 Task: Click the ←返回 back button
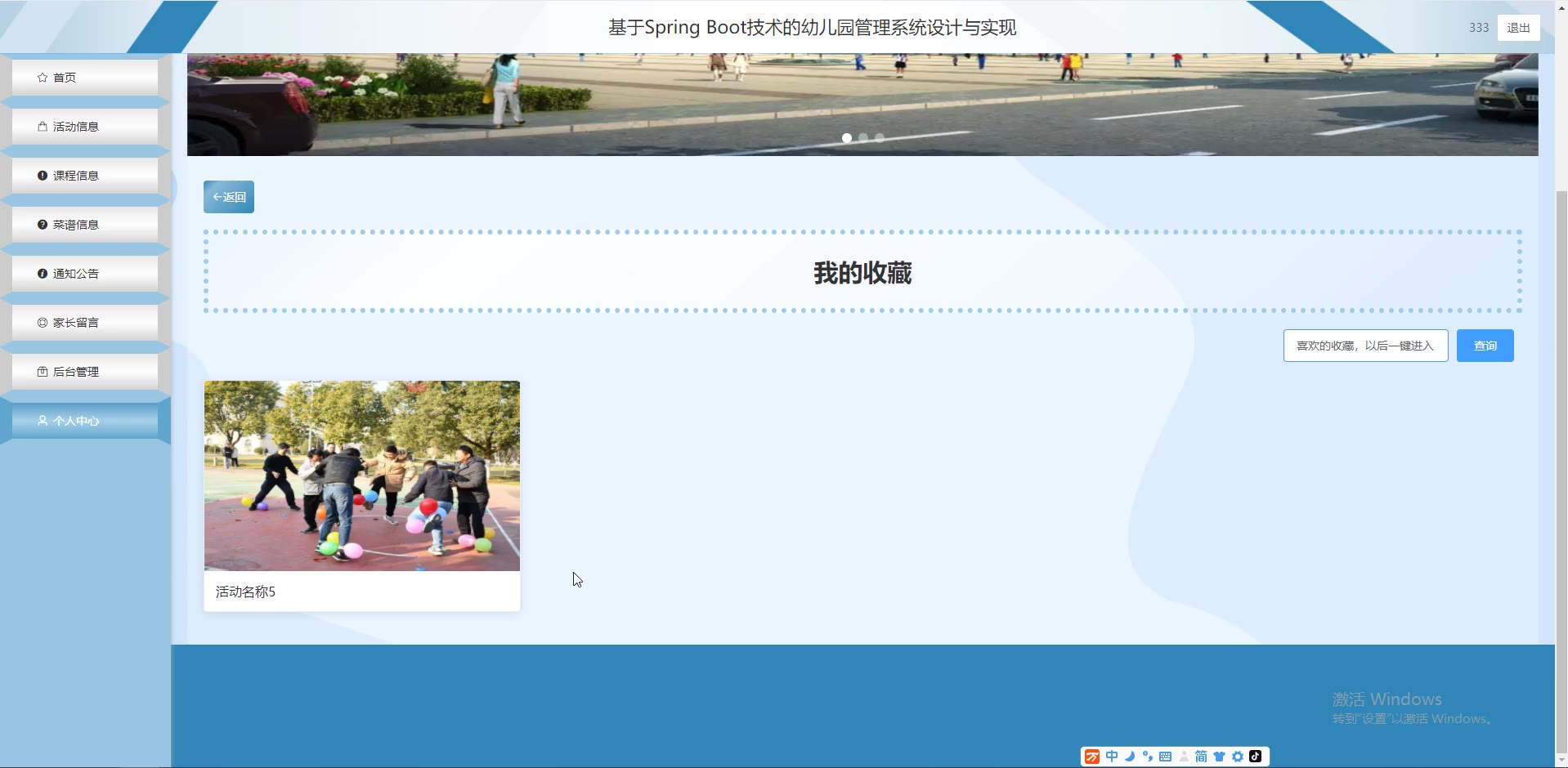(229, 197)
